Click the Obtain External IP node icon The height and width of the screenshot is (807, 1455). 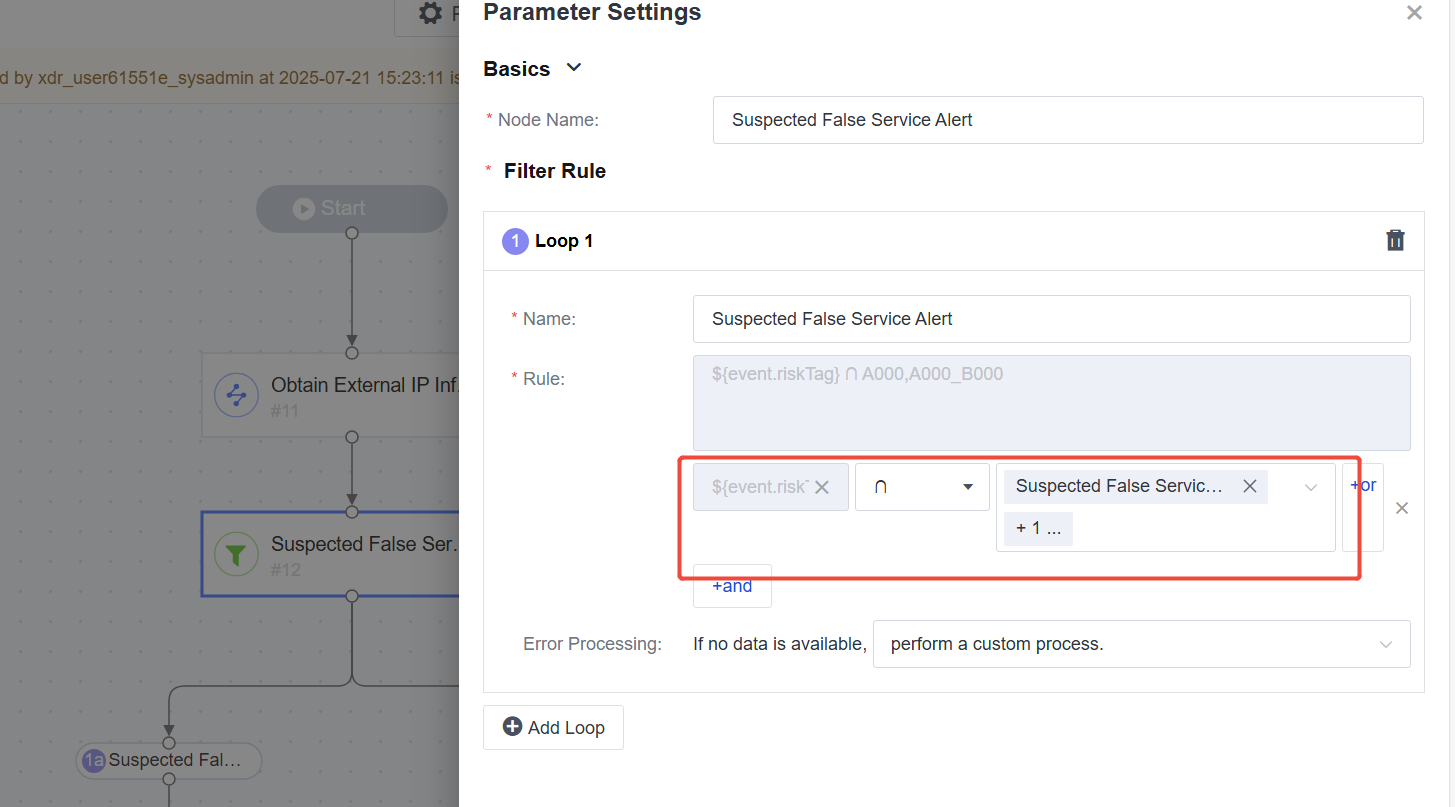(x=237, y=395)
